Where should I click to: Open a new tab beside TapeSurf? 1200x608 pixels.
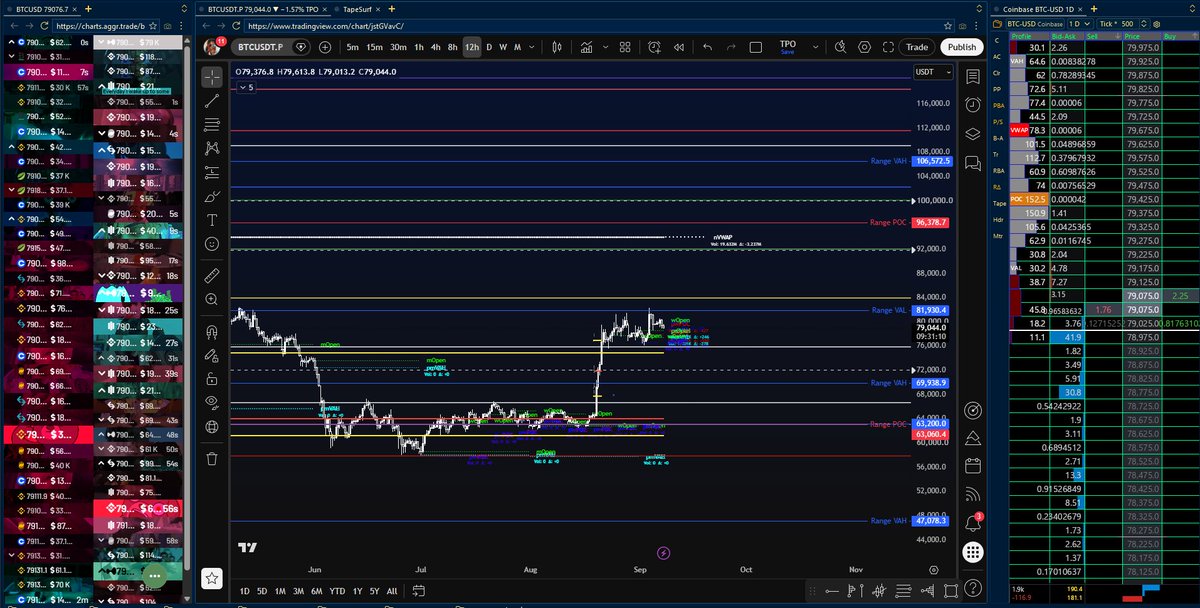tap(392, 9)
